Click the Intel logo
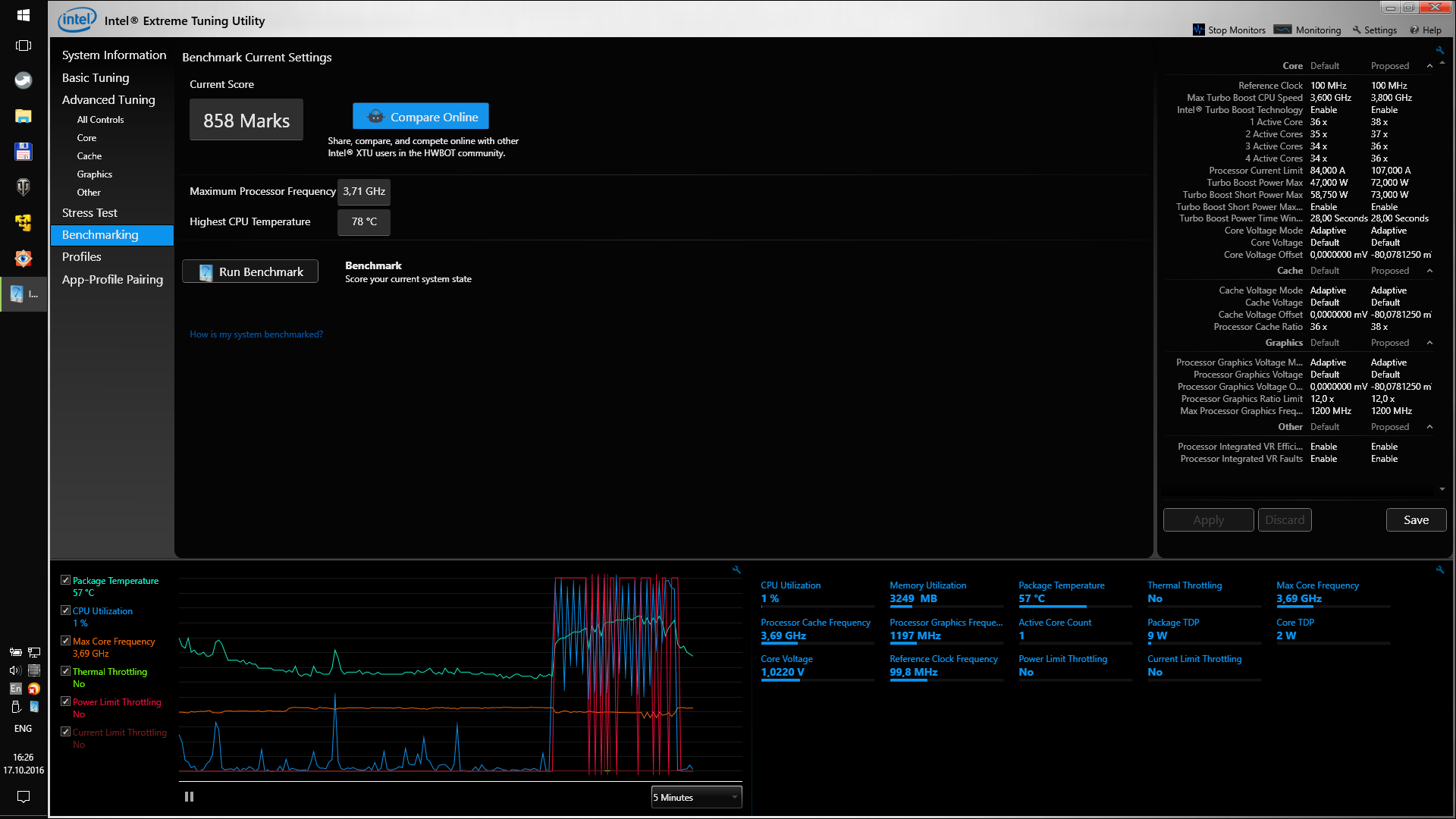This screenshot has width=1456, height=819. click(x=77, y=20)
